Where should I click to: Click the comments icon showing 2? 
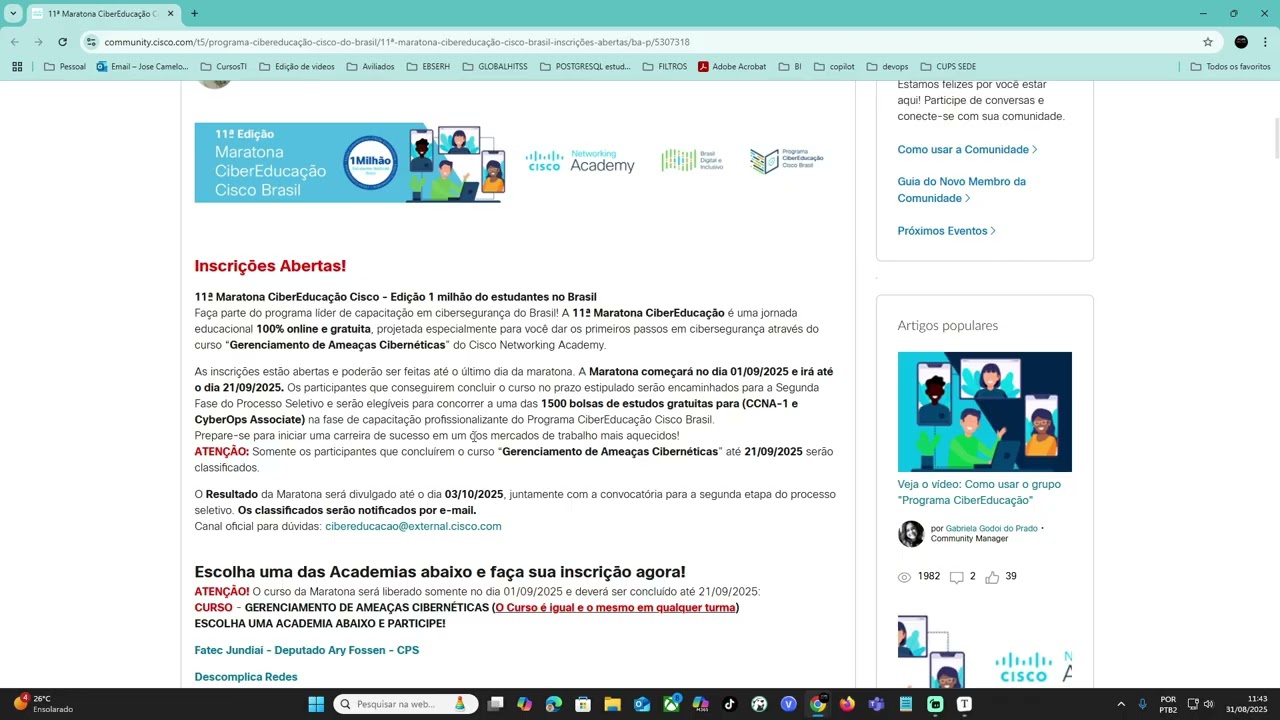point(956,577)
